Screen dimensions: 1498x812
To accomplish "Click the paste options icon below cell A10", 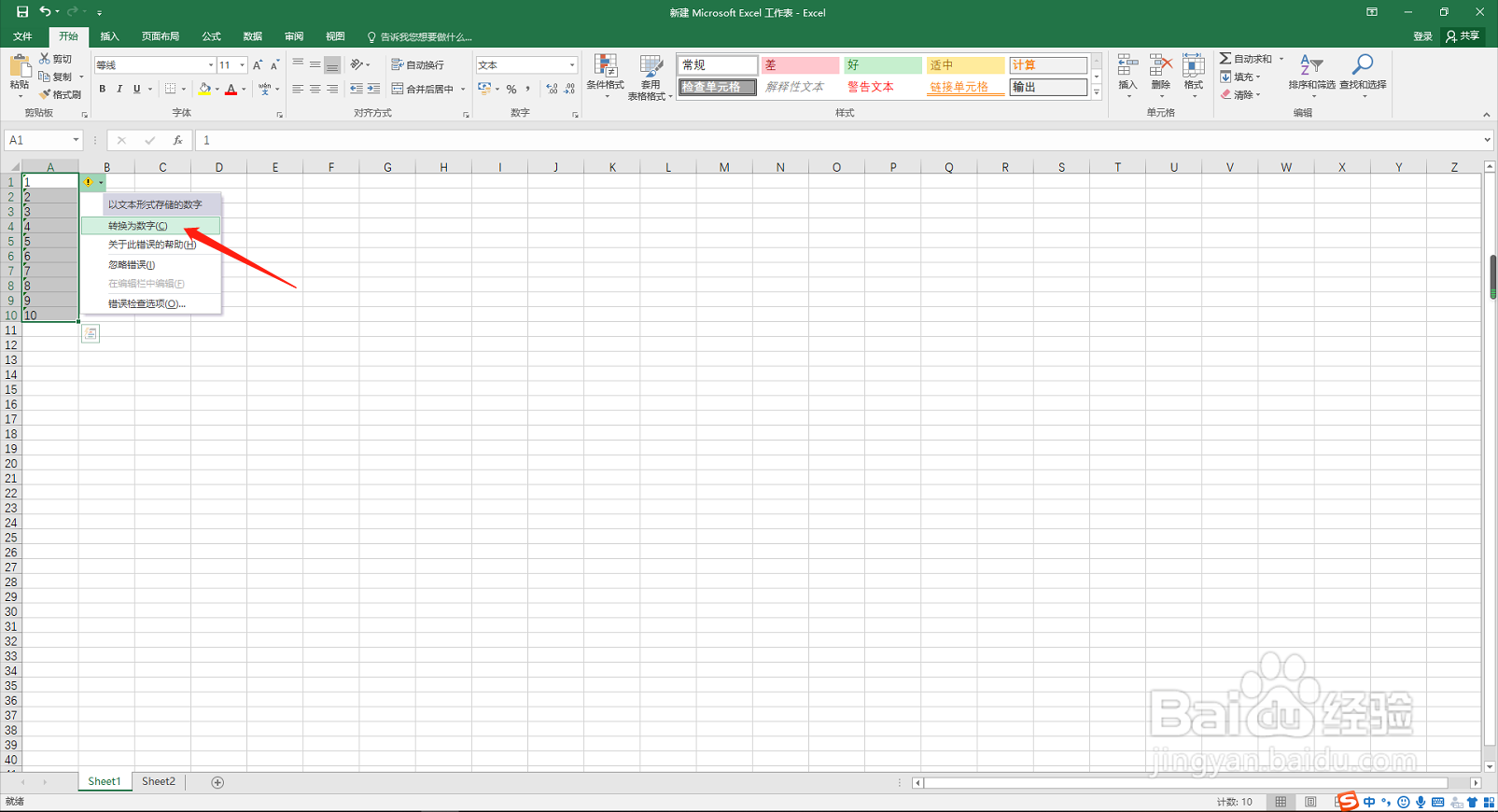I will 91,333.
